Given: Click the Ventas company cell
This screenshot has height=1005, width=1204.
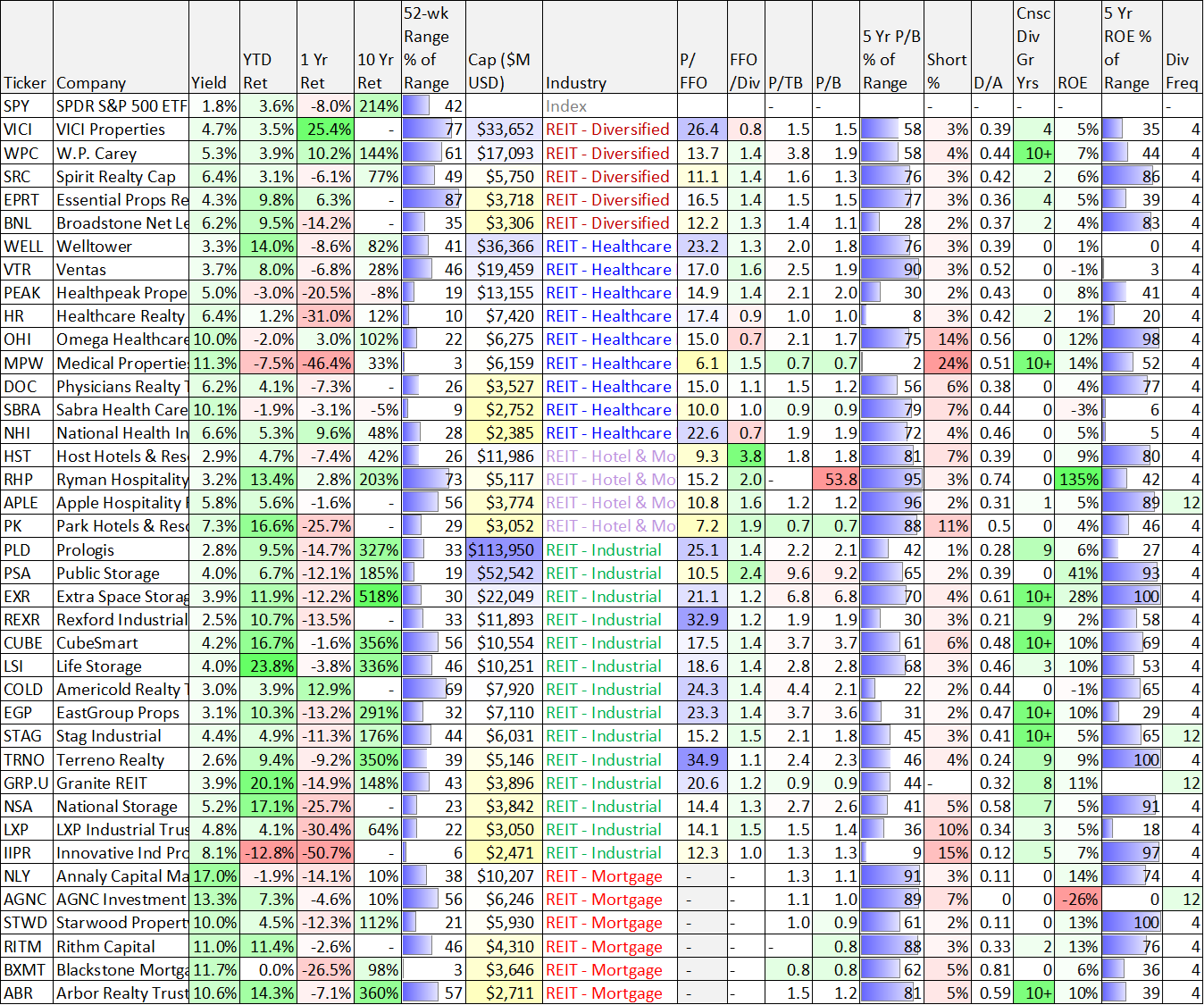Looking at the screenshot, I should 121,269.
